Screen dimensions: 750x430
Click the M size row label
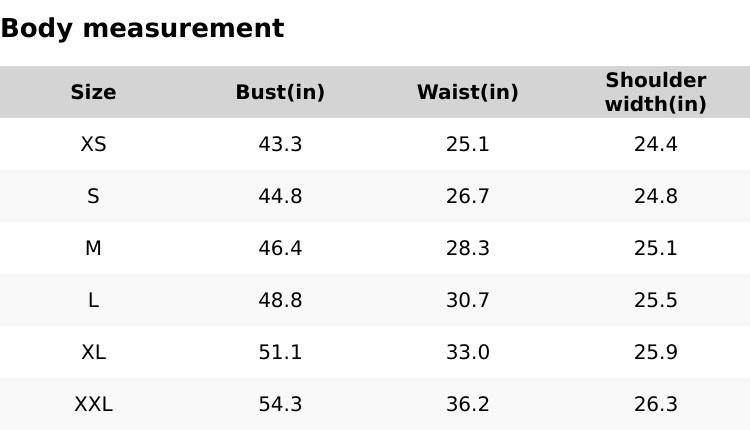coord(93,248)
